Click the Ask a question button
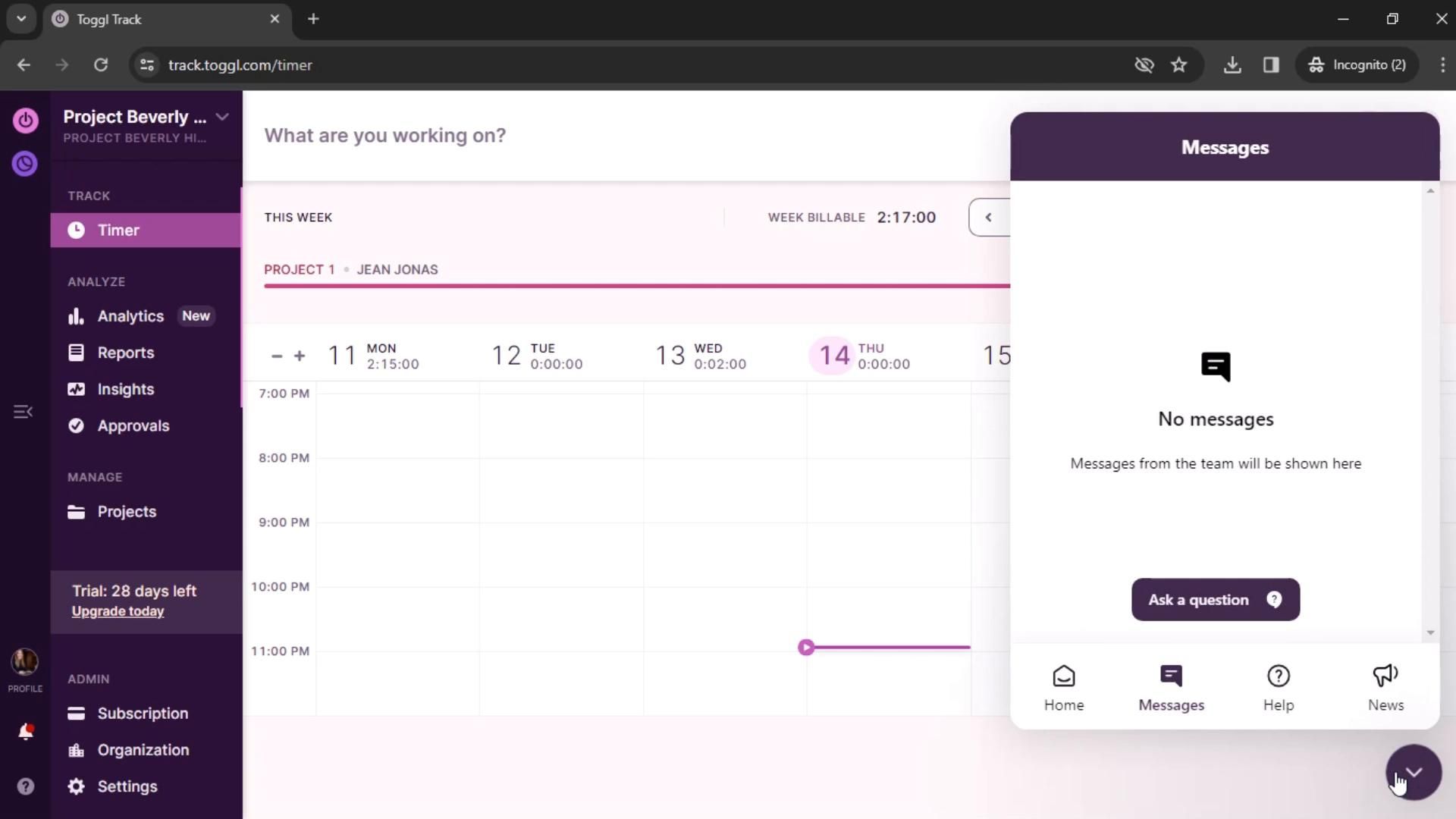 [x=1215, y=600]
